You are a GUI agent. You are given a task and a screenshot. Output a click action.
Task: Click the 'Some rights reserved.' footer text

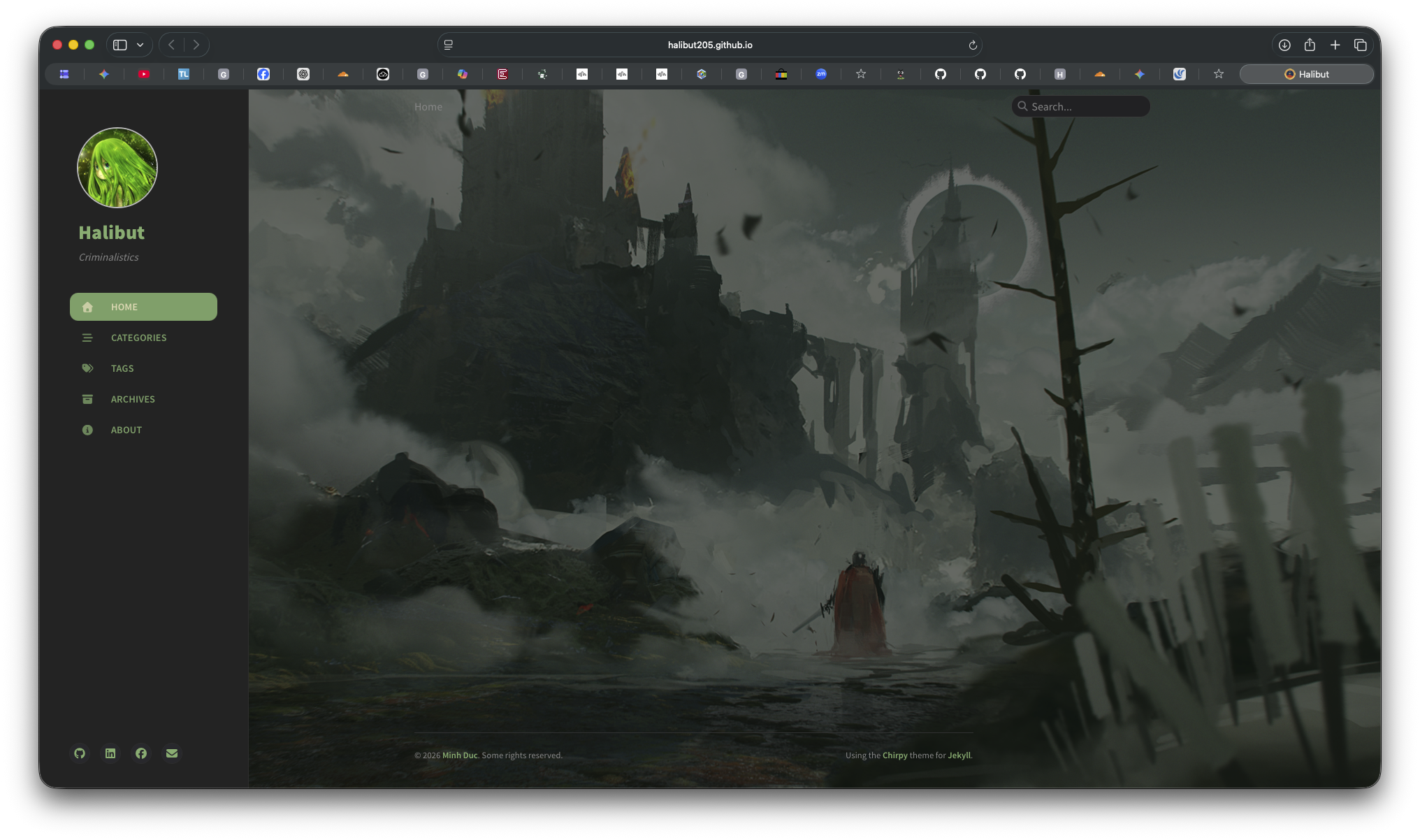tap(522, 755)
